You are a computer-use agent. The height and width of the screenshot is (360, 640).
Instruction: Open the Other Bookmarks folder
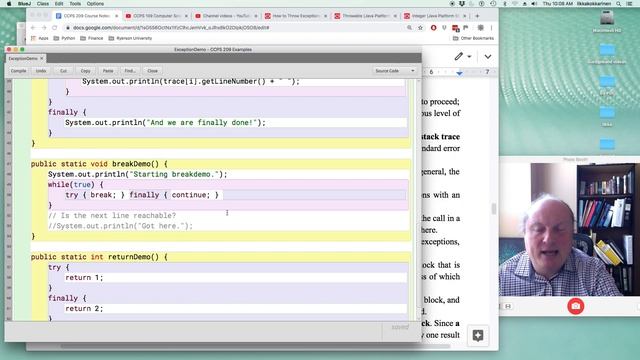coord(473,38)
